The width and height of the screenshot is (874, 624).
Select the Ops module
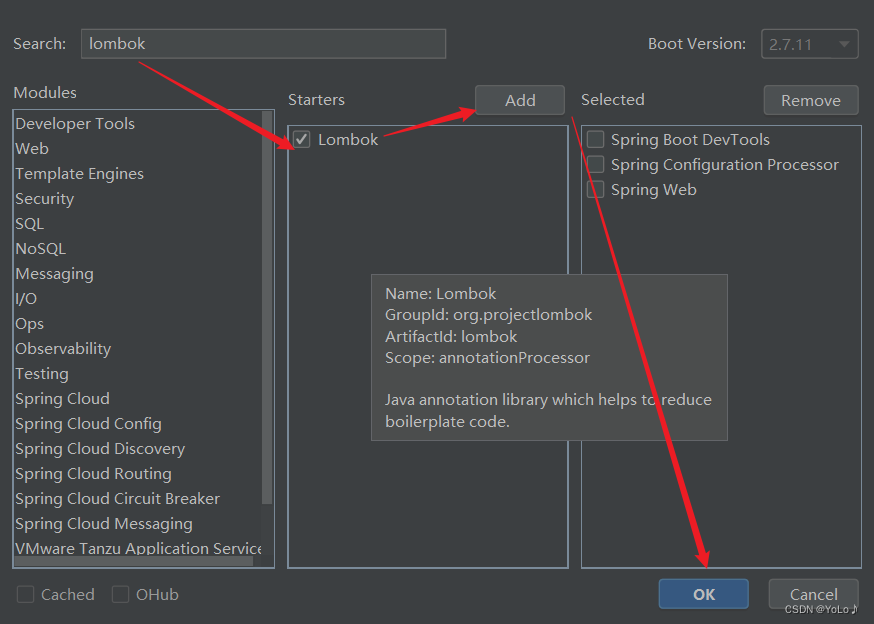(x=137, y=324)
